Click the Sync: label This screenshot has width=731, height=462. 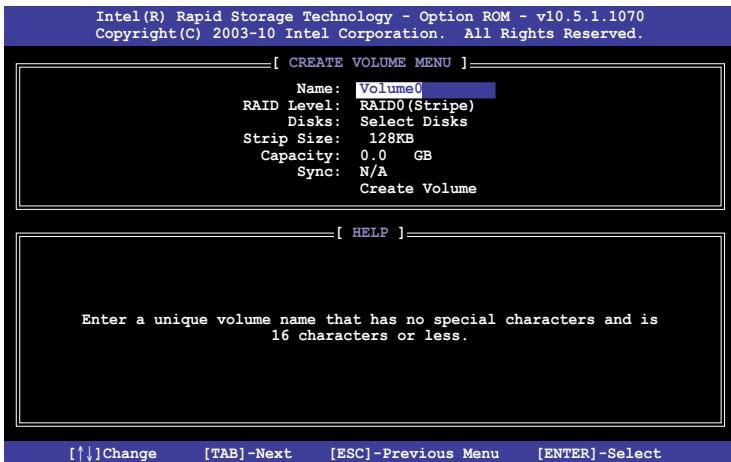(318, 172)
